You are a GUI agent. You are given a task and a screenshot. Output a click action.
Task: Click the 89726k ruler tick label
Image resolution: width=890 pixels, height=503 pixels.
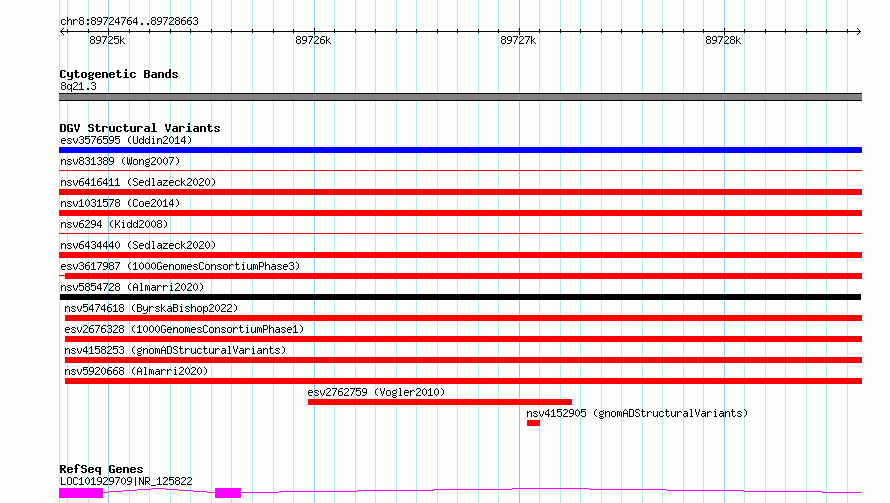coord(313,40)
